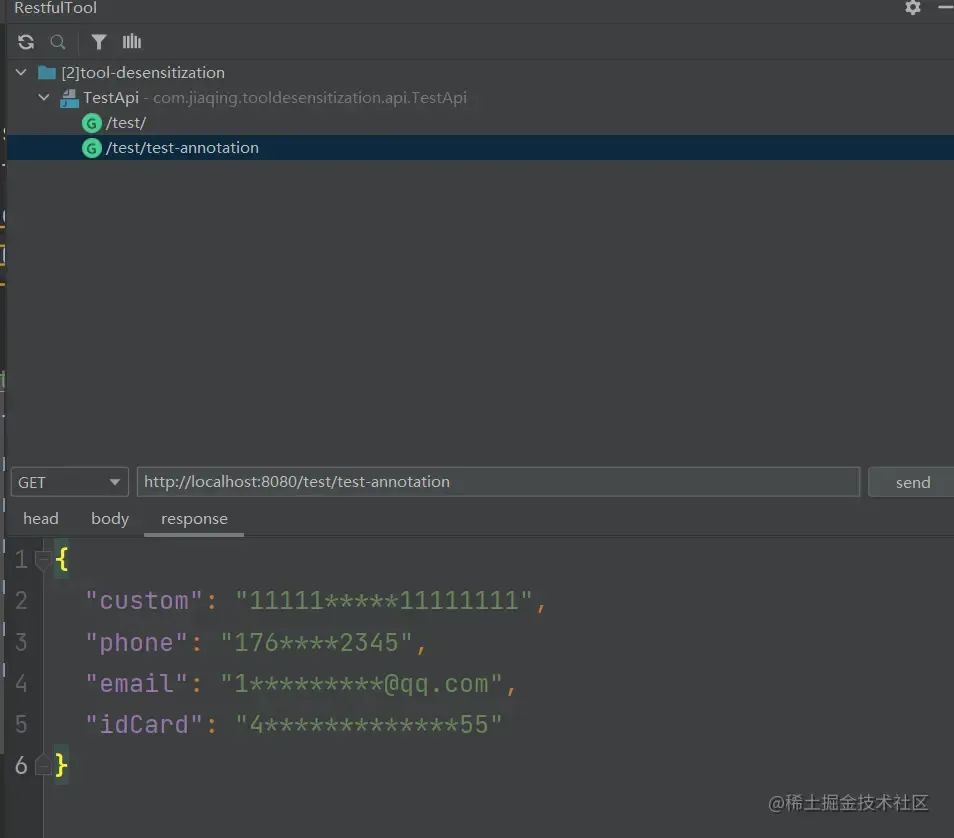Open RestfulTool settings gear
Image resolution: width=954 pixels, height=838 pixels.
(912, 7)
